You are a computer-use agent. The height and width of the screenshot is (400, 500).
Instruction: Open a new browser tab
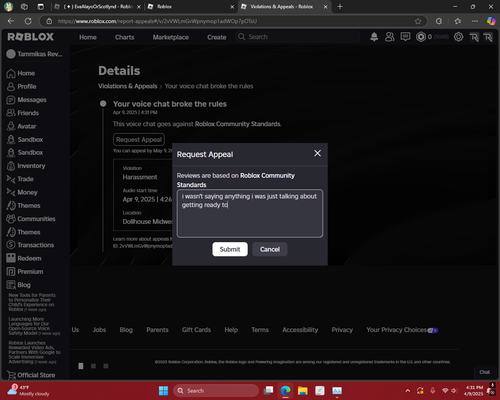pos(340,7)
